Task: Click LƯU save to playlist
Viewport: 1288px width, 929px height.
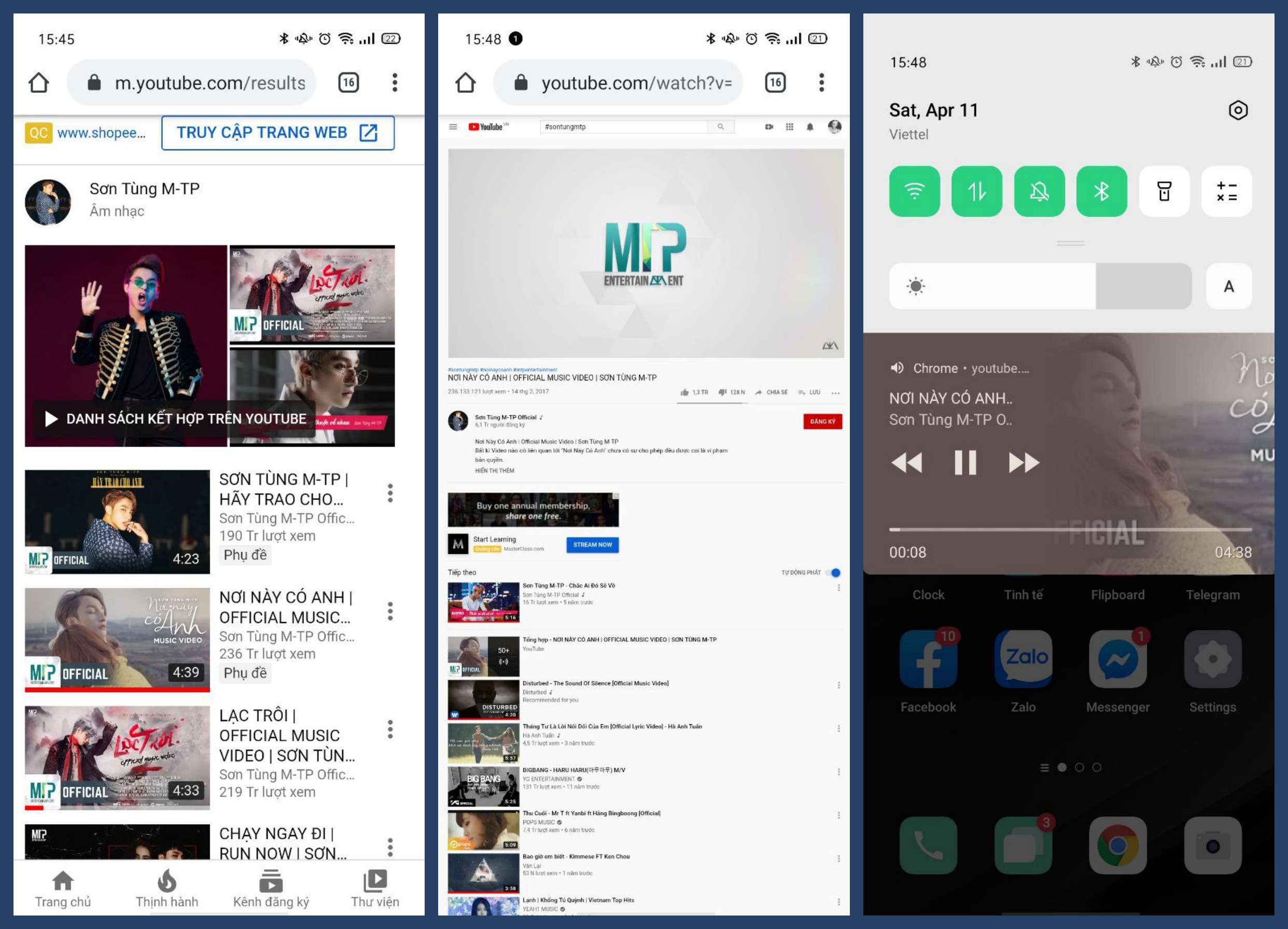Action: pos(809,392)
